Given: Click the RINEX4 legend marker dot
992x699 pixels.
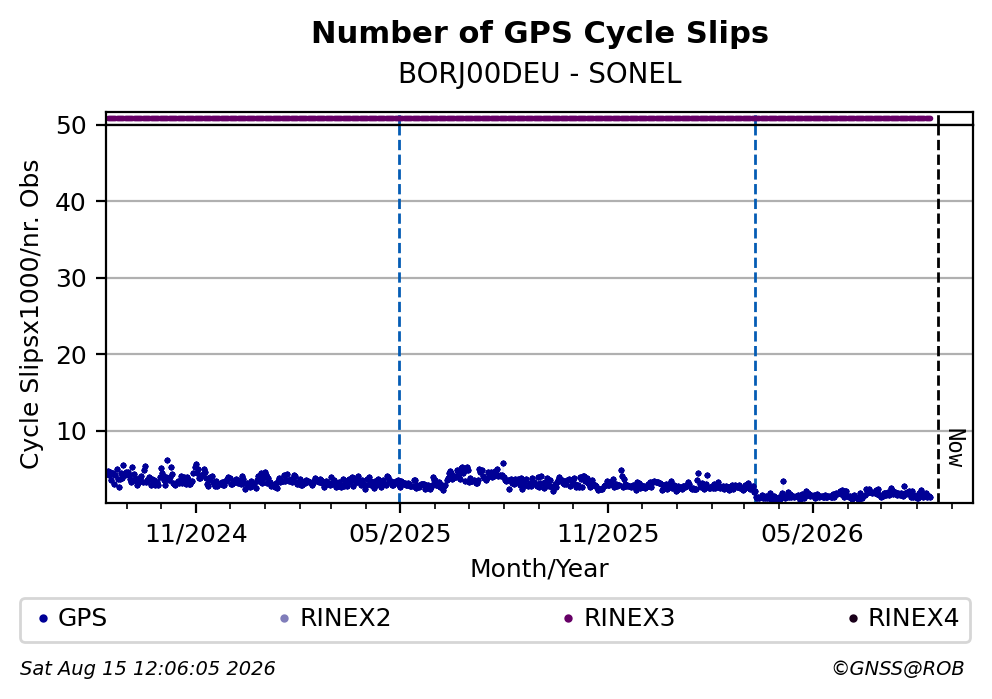Looking at the screenshot, I should pos(853,619).
